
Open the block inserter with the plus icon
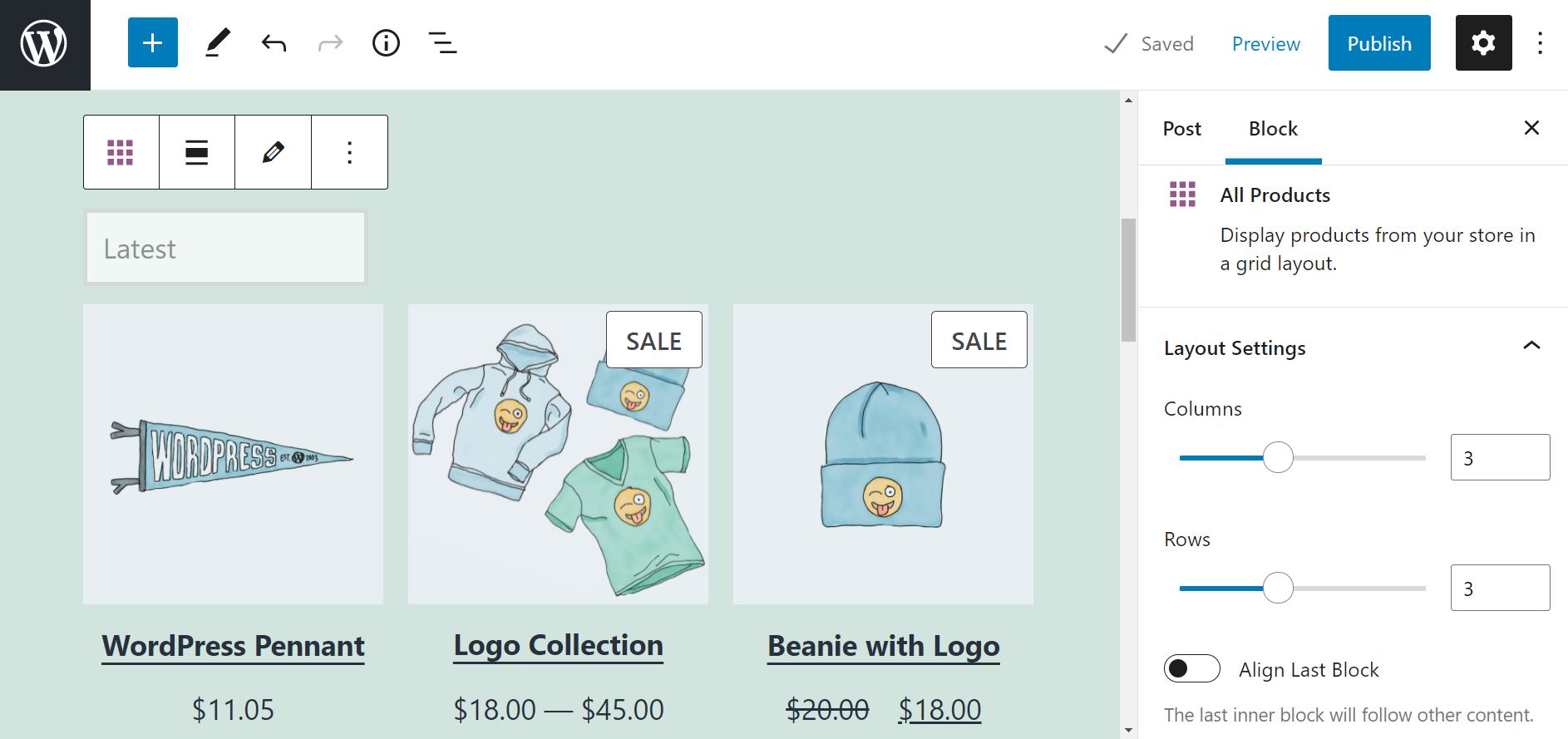tap(152, 42)
